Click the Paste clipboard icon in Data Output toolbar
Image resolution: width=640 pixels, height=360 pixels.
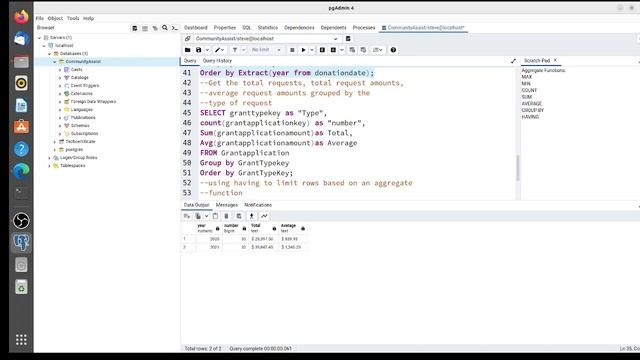[216, 216]
